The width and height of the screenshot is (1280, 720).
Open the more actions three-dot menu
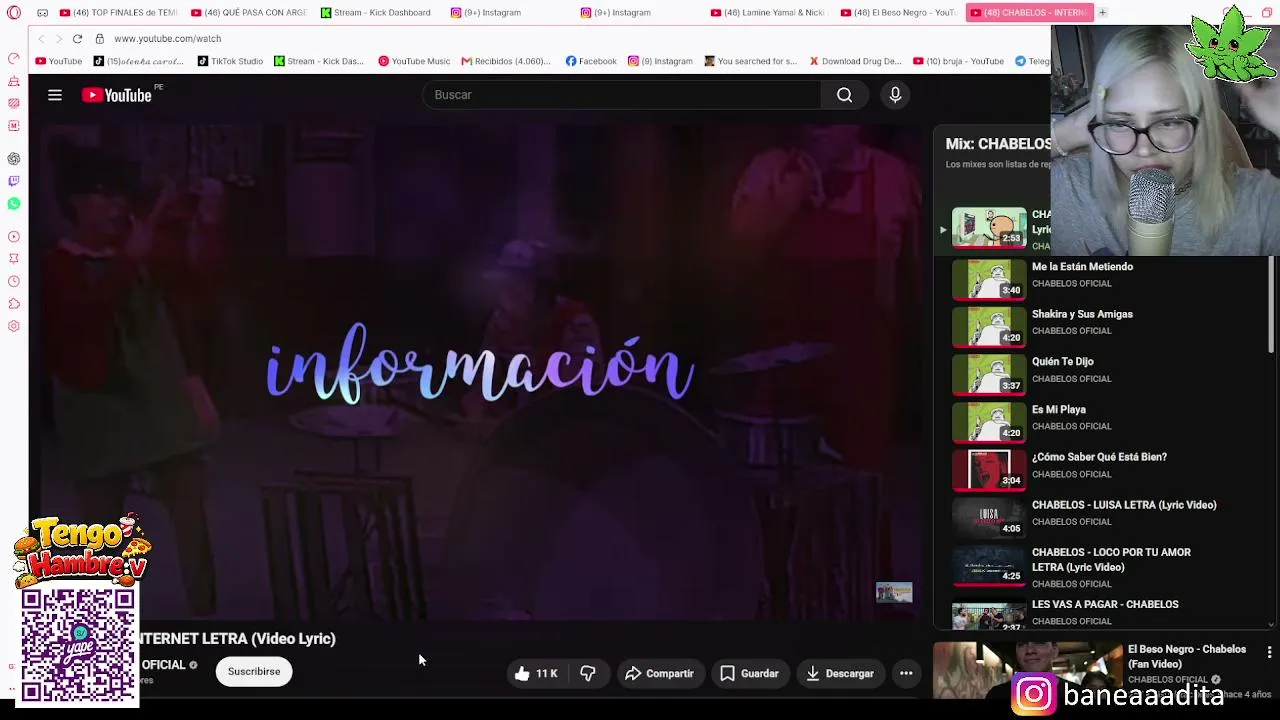906,673
